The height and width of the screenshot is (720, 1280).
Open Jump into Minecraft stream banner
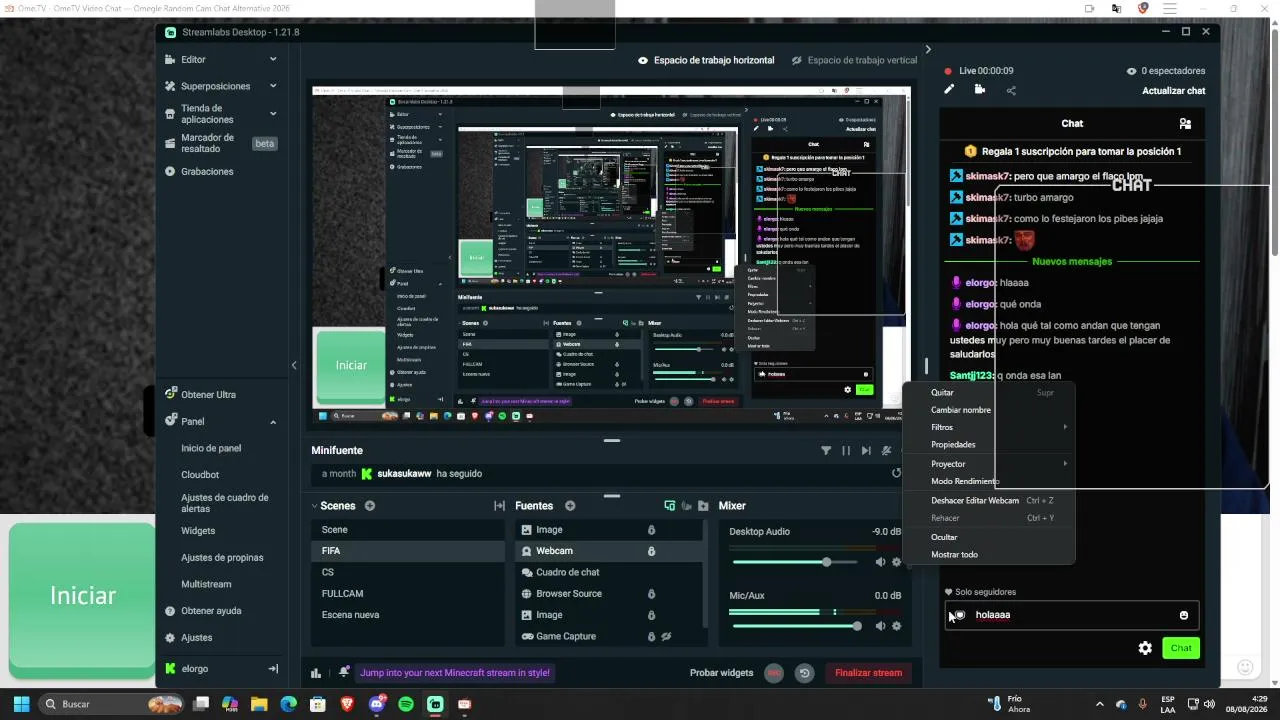click(x=455, y=673)
